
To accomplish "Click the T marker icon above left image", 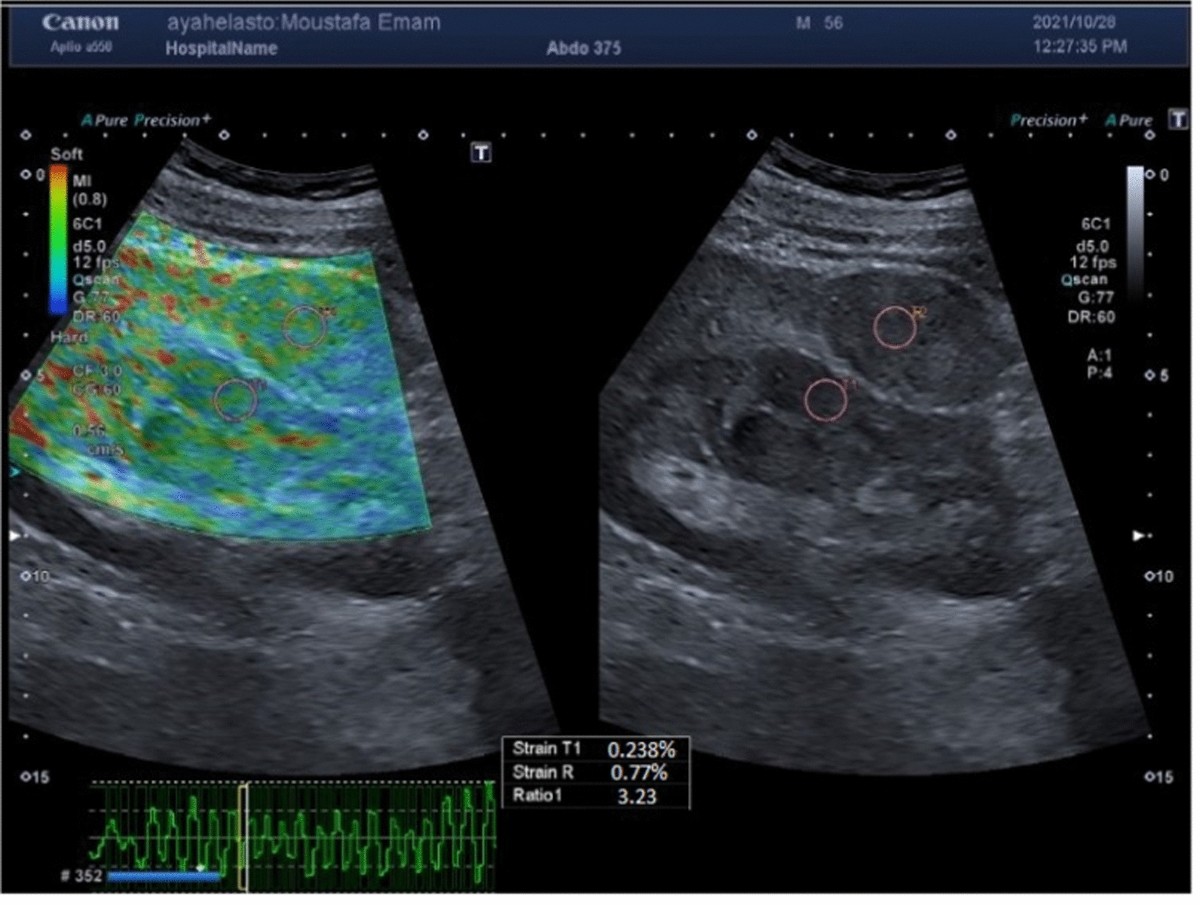I will [482, 152].
